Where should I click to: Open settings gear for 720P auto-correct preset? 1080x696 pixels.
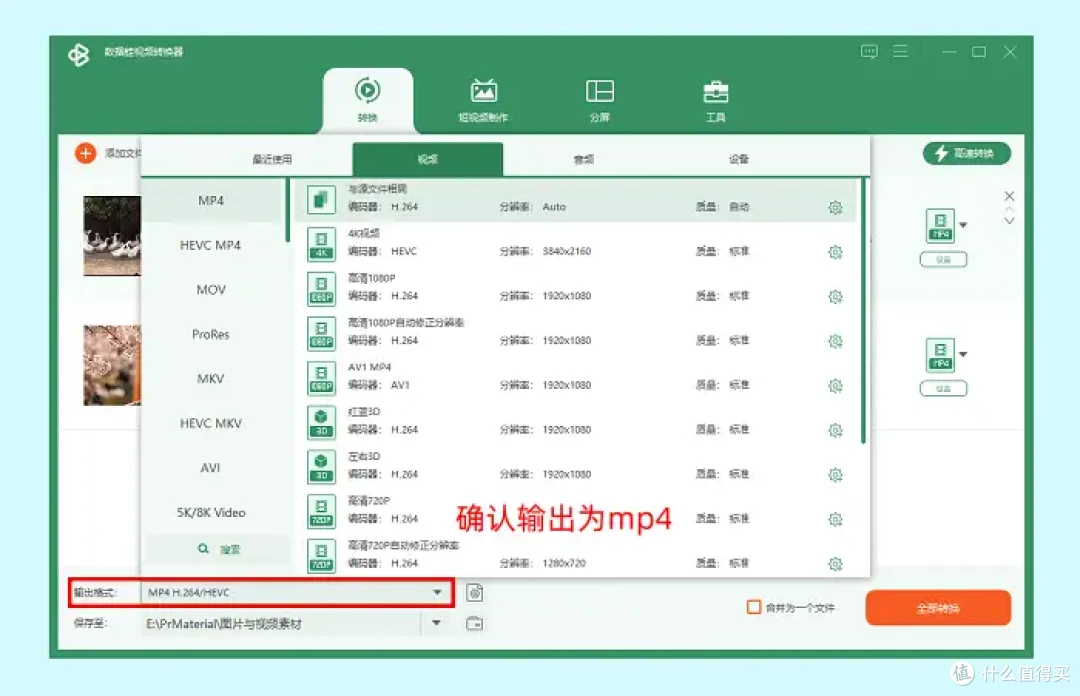click(x=835, y=564)
